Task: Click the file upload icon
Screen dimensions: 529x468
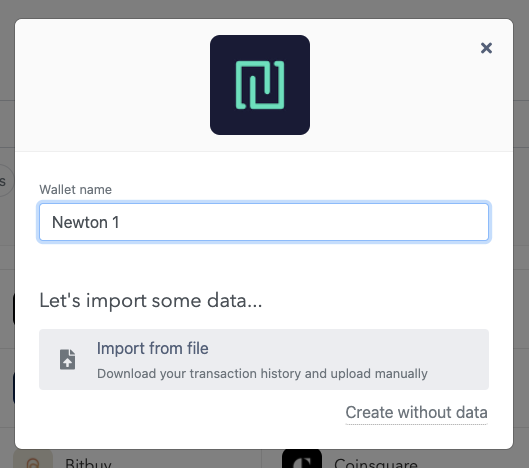Action: (67, 359)
